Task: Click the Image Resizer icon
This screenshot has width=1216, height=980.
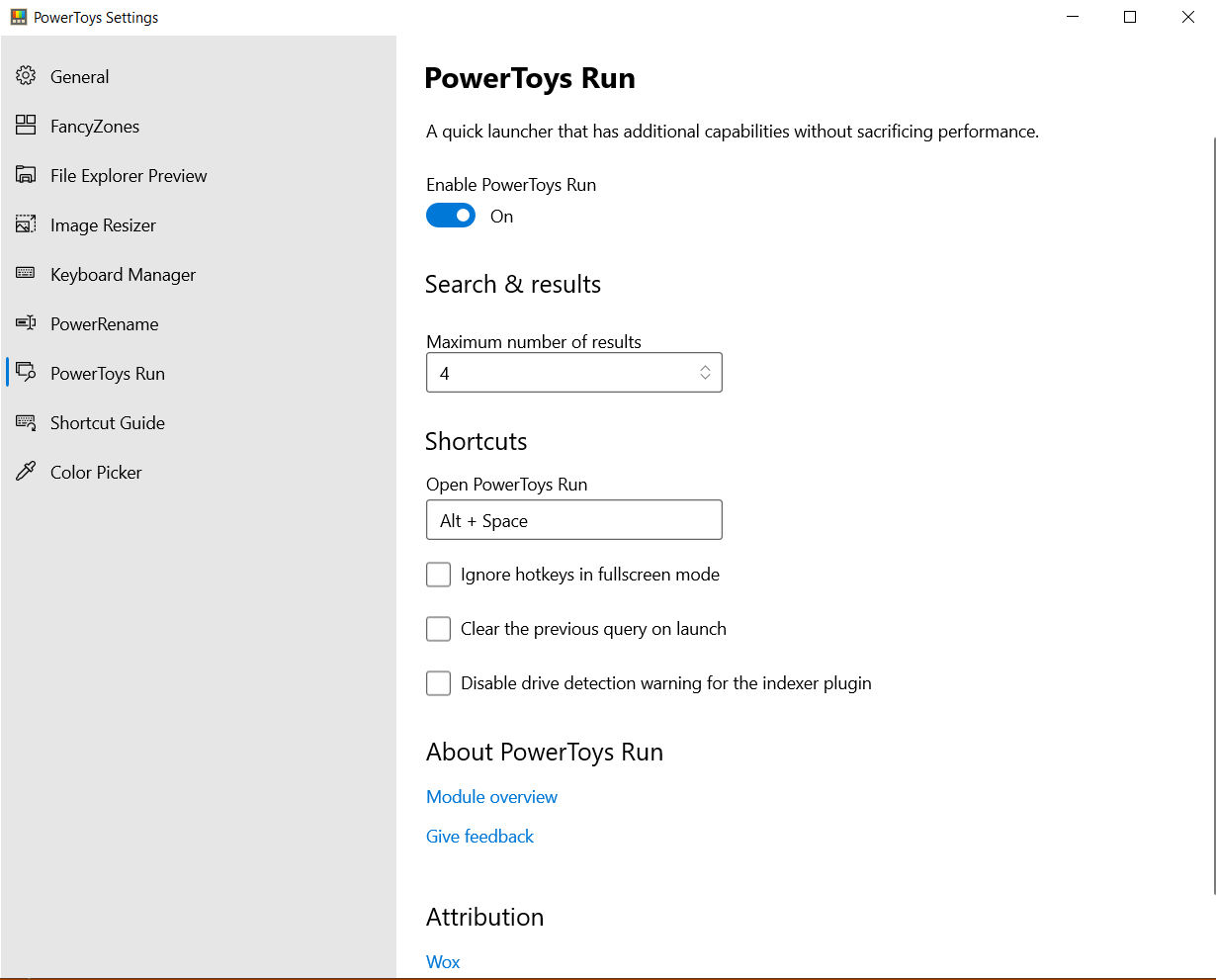Action: (26, 224)
